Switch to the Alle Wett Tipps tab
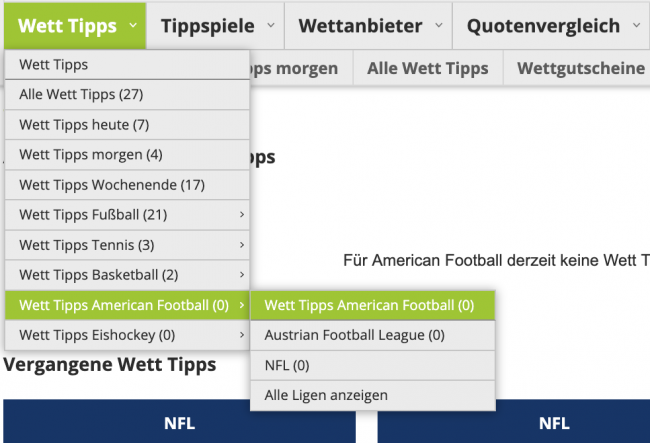Viewport: 650px width, 443px height. [427, 68]
